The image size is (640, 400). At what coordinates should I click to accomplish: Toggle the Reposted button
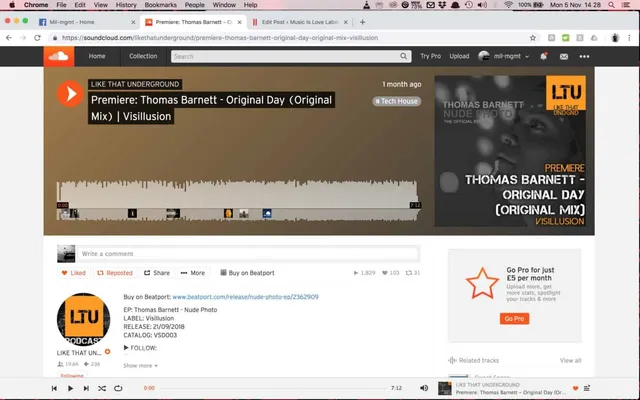(115, 273)
